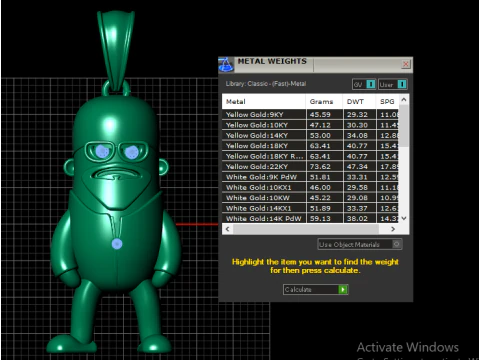Click horizontal scroll left arrow
This screenshot has width=480, height=360.
(227, 229)
